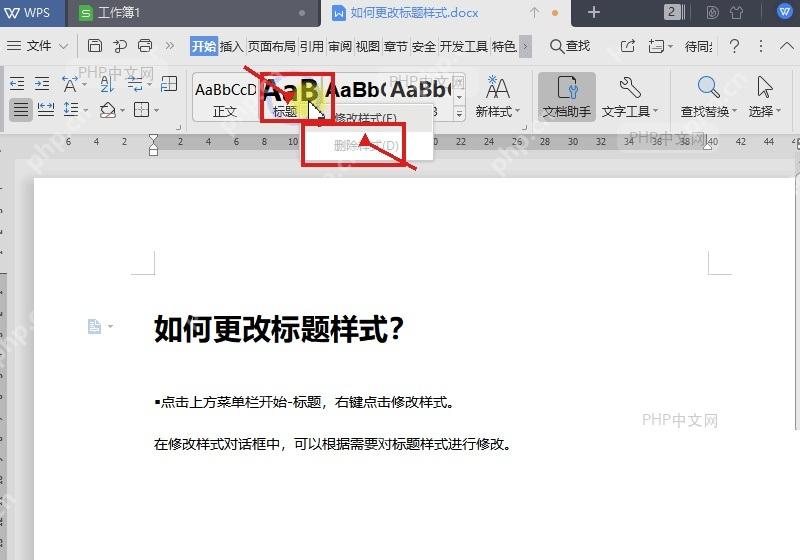This screenshot has height=560, width=800.
Task: Open the borders dropdown
Action: [145, 109]
